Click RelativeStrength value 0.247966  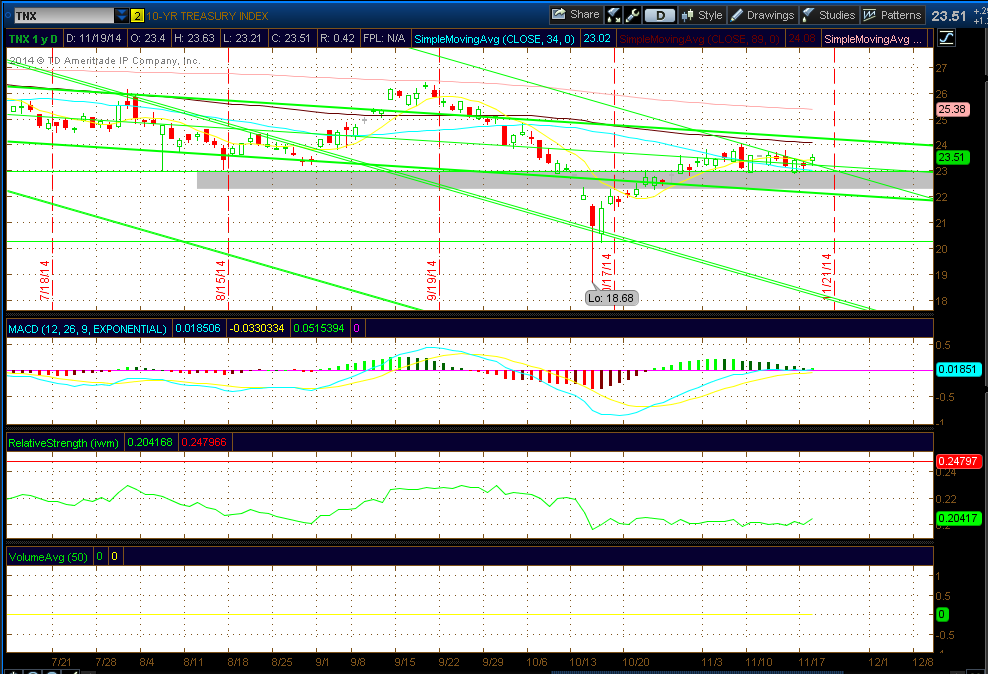click(x=204, y=443)
